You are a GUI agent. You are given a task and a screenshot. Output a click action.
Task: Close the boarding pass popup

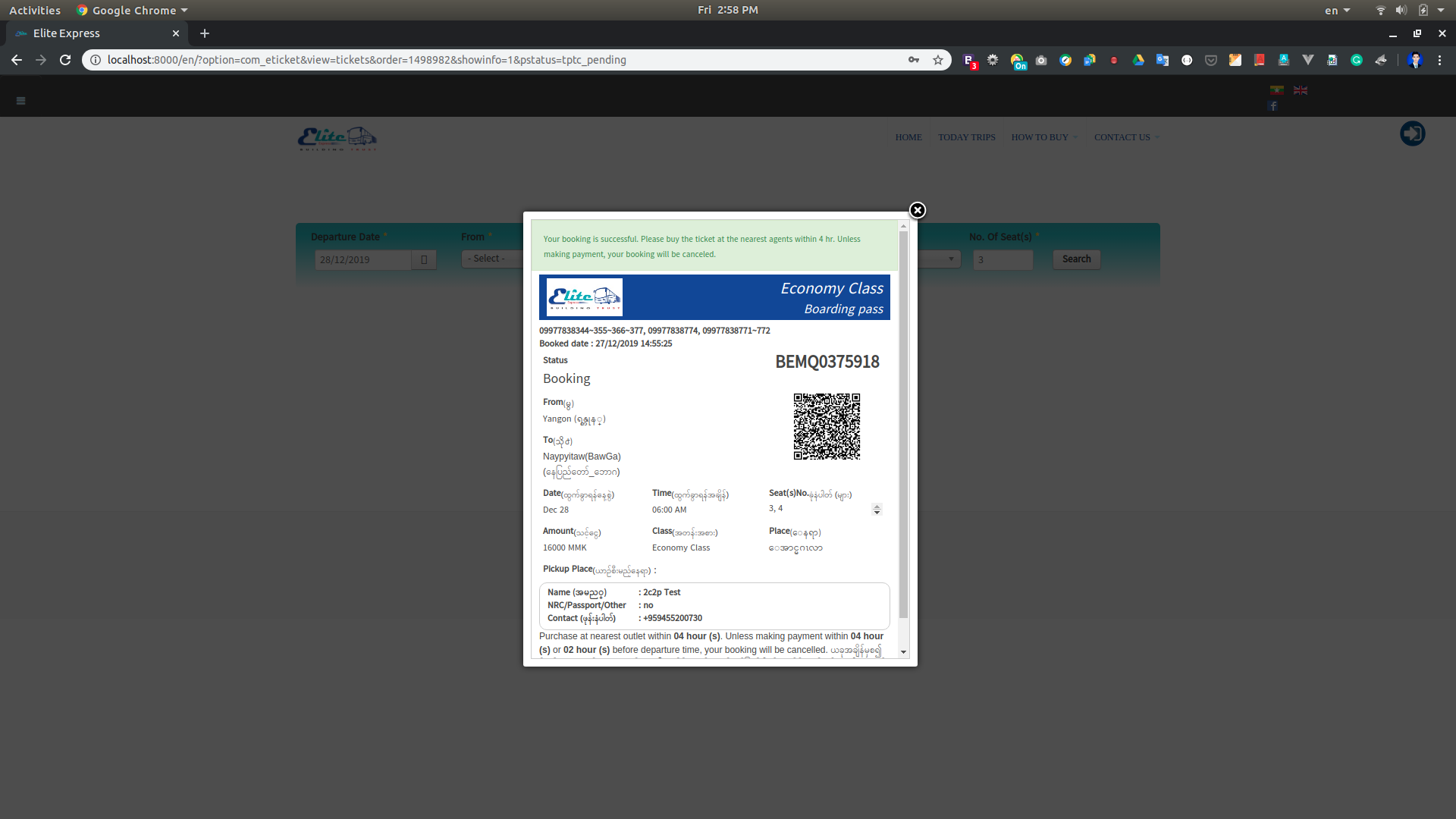(x=917, y=211)
